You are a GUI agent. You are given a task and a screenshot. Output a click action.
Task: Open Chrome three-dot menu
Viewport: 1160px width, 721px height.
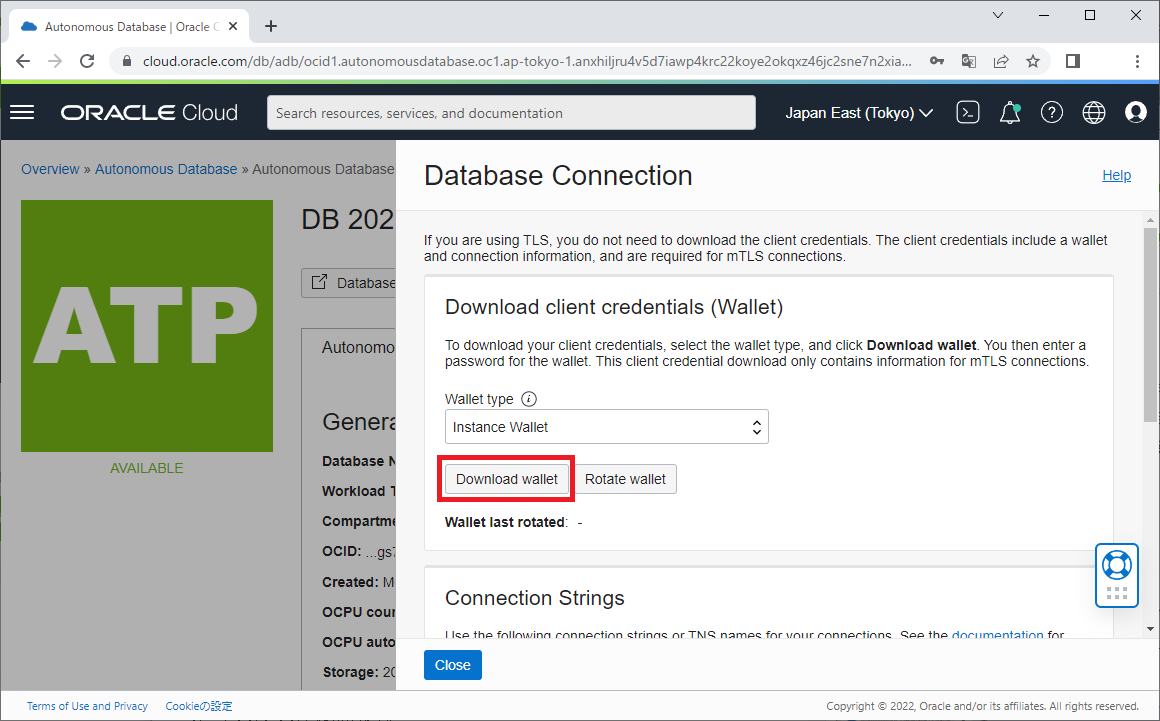(1137, 61)
